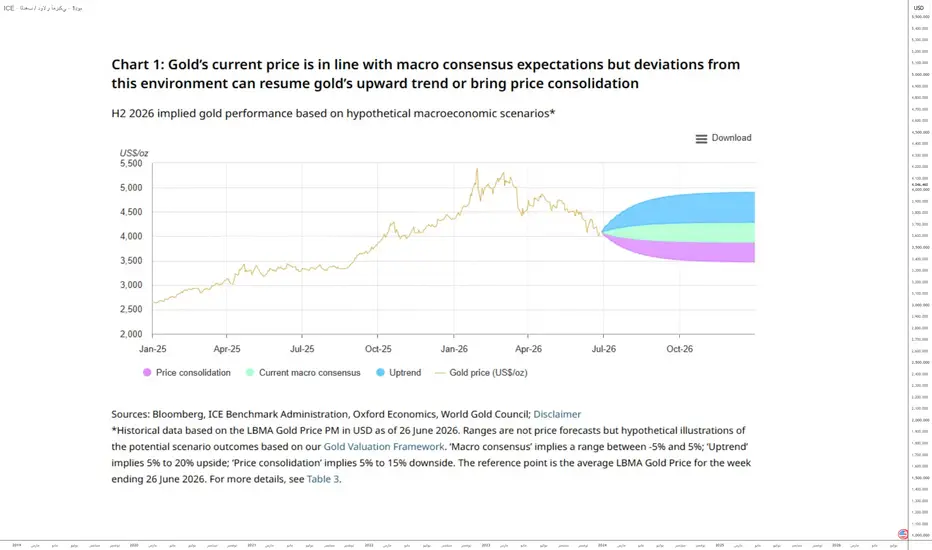Open the USD currency selector at top right
The height and width of the screenshot is (550, 932).
919,8
